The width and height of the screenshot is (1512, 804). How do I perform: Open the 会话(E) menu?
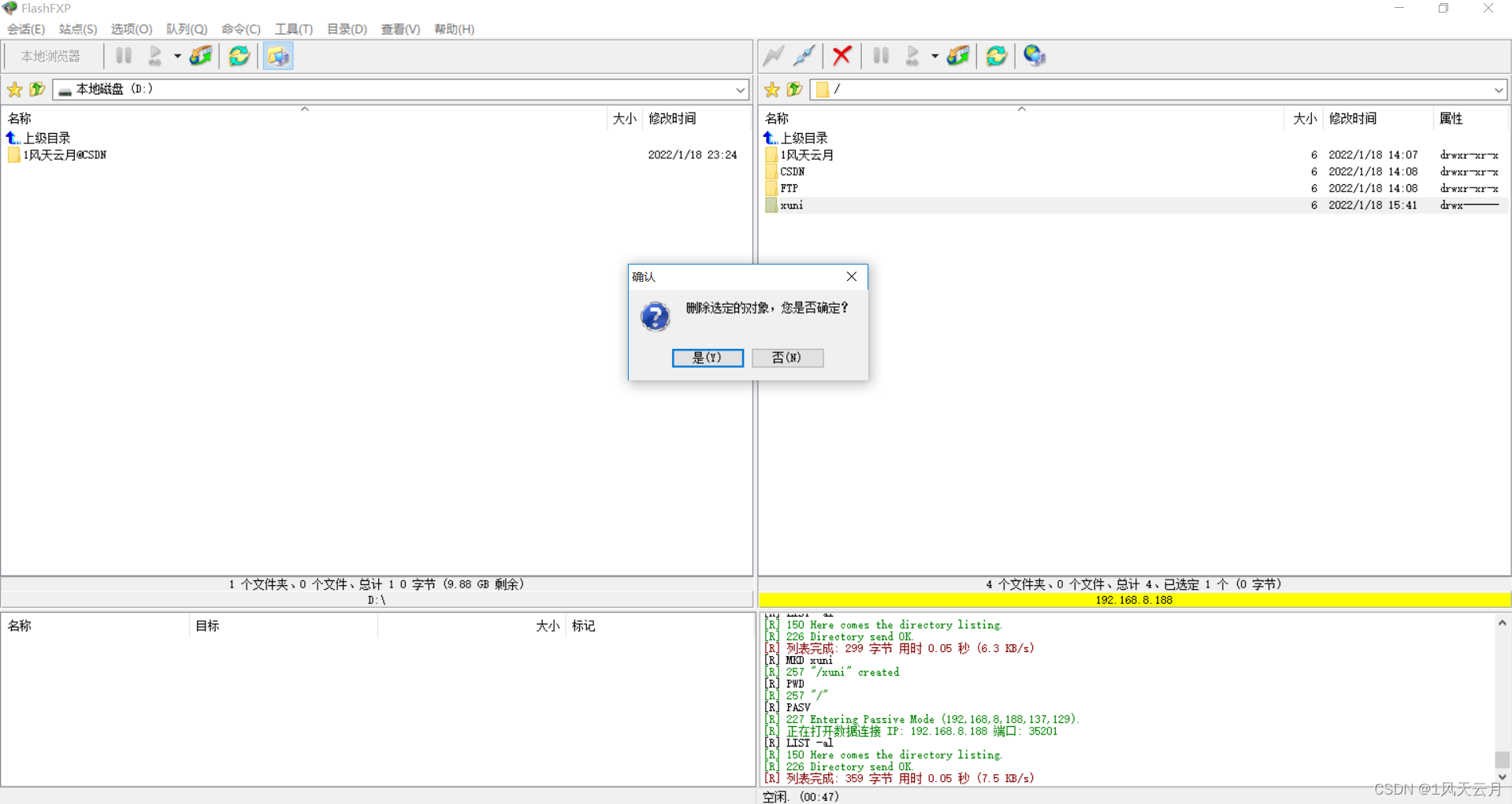coord(26,29)
